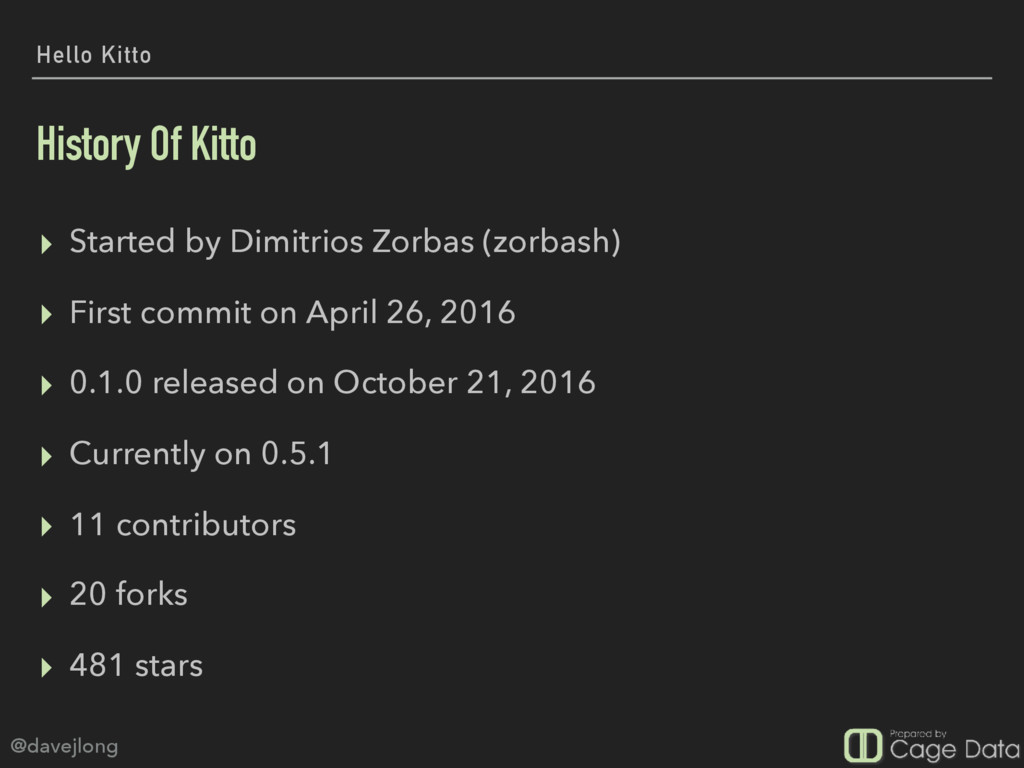Click the 'Hello Kitto' header text

93,55
